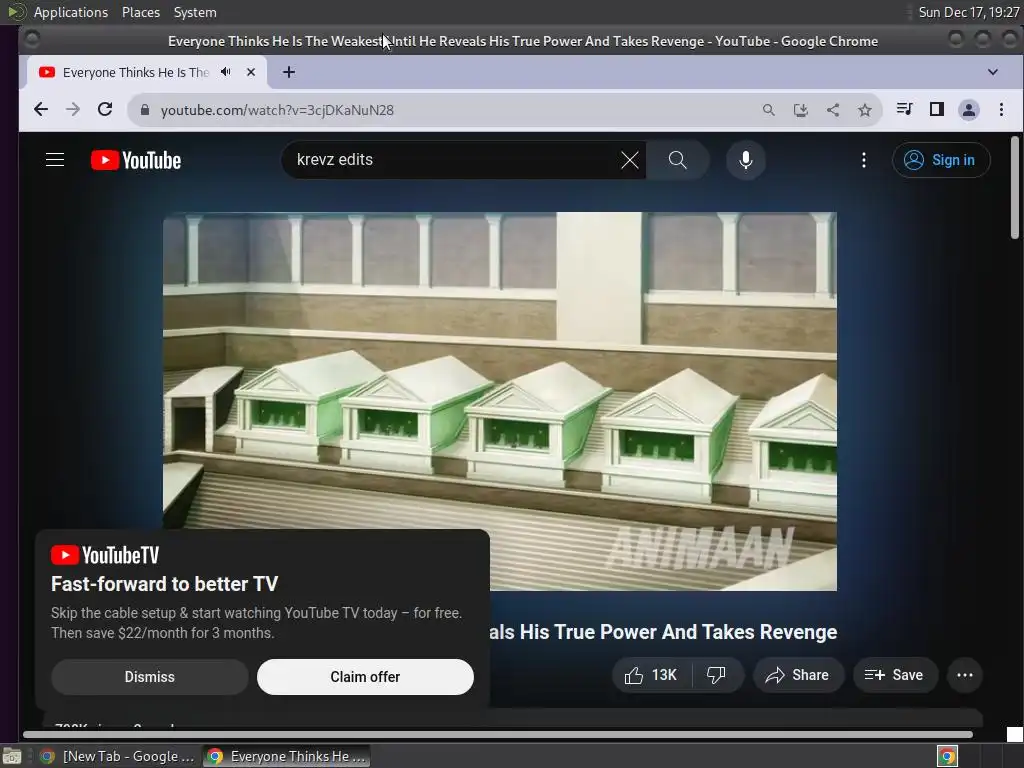The width and height of the screenshot is (1024, 768).
Task: Click the clock showing Sun Dec 17
Action: click(x=968, y=12)
